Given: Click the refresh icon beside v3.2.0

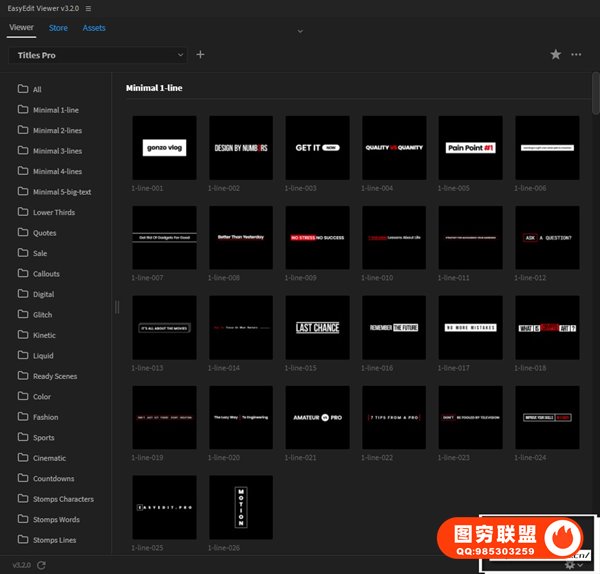Looking at the screenshot, I should (41, 565).
